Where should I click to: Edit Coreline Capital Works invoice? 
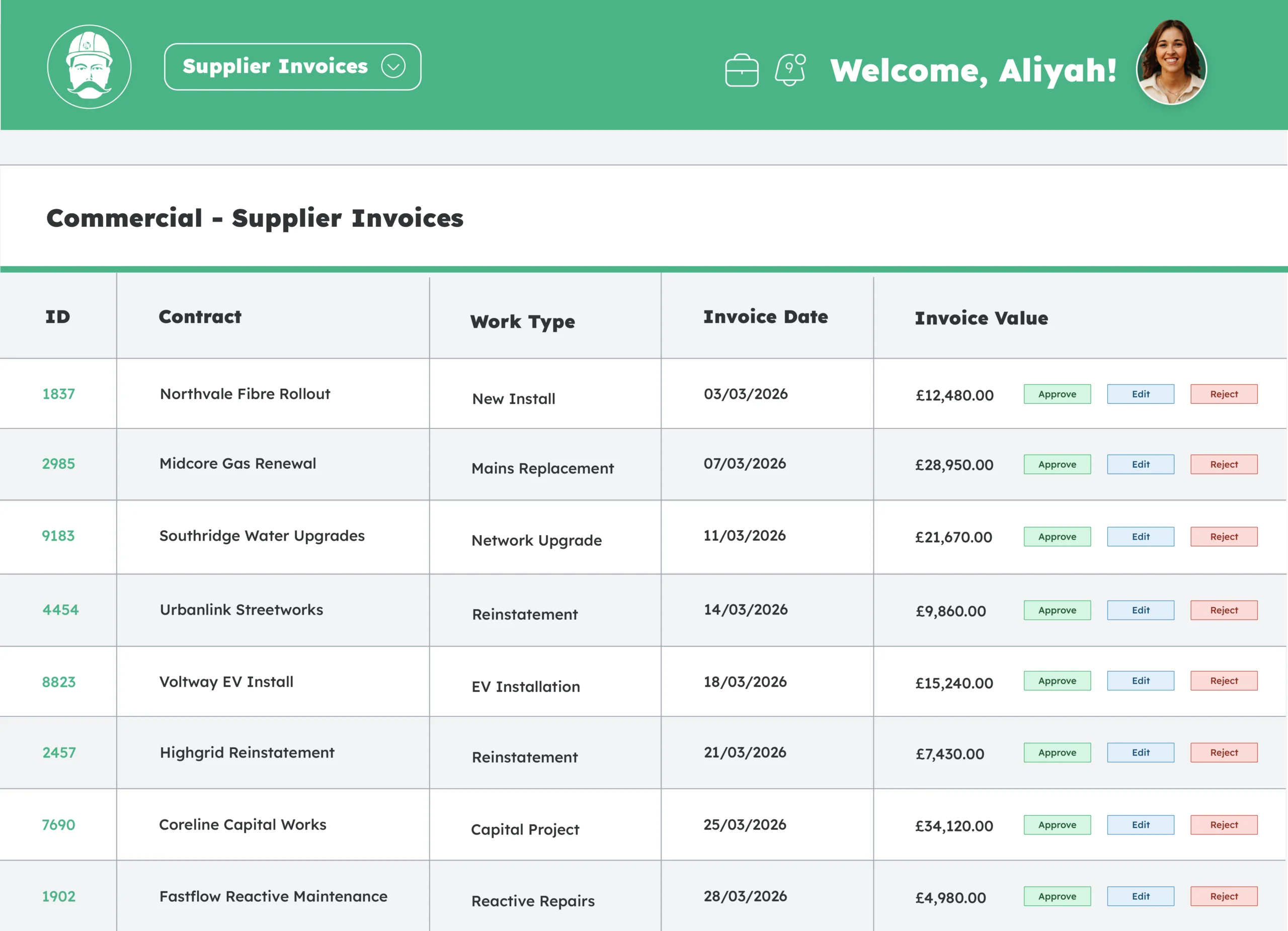point(1141,825)
